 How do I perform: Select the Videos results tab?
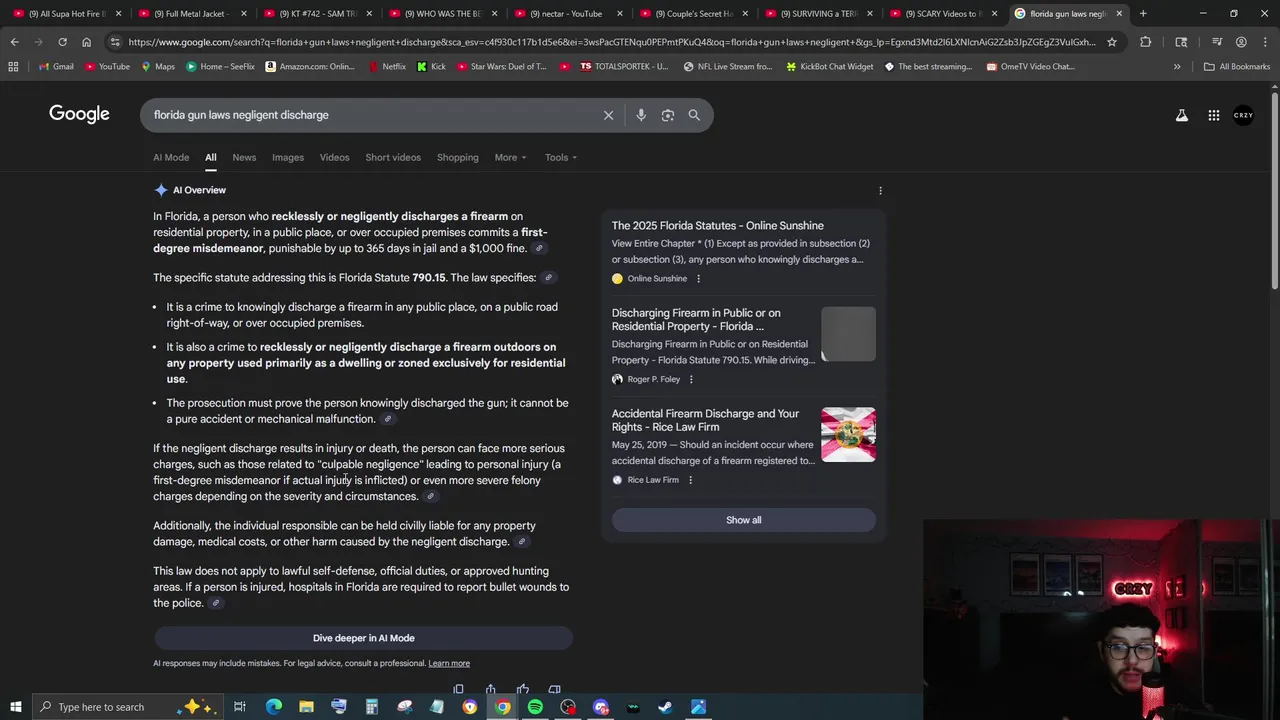(x=334, y=157)
